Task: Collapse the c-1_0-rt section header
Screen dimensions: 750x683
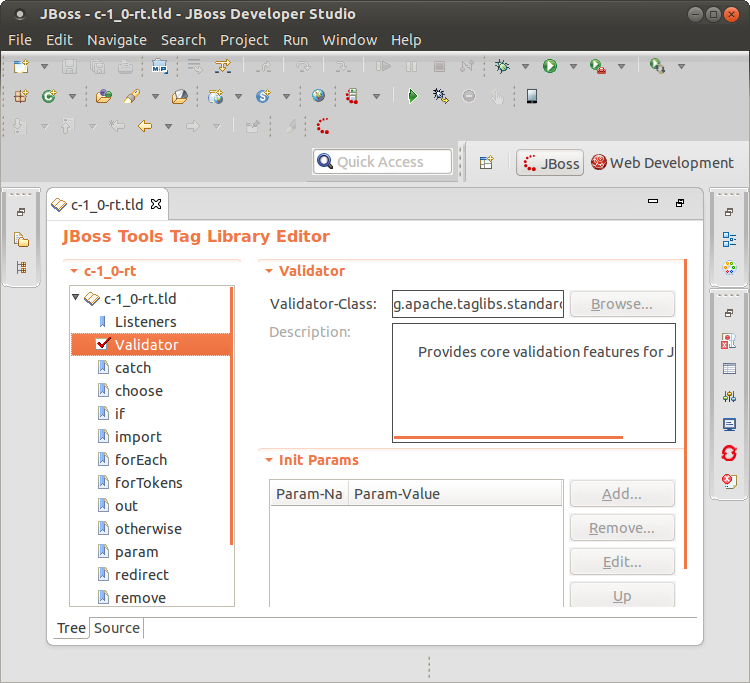Action: (x=74, y=271)
